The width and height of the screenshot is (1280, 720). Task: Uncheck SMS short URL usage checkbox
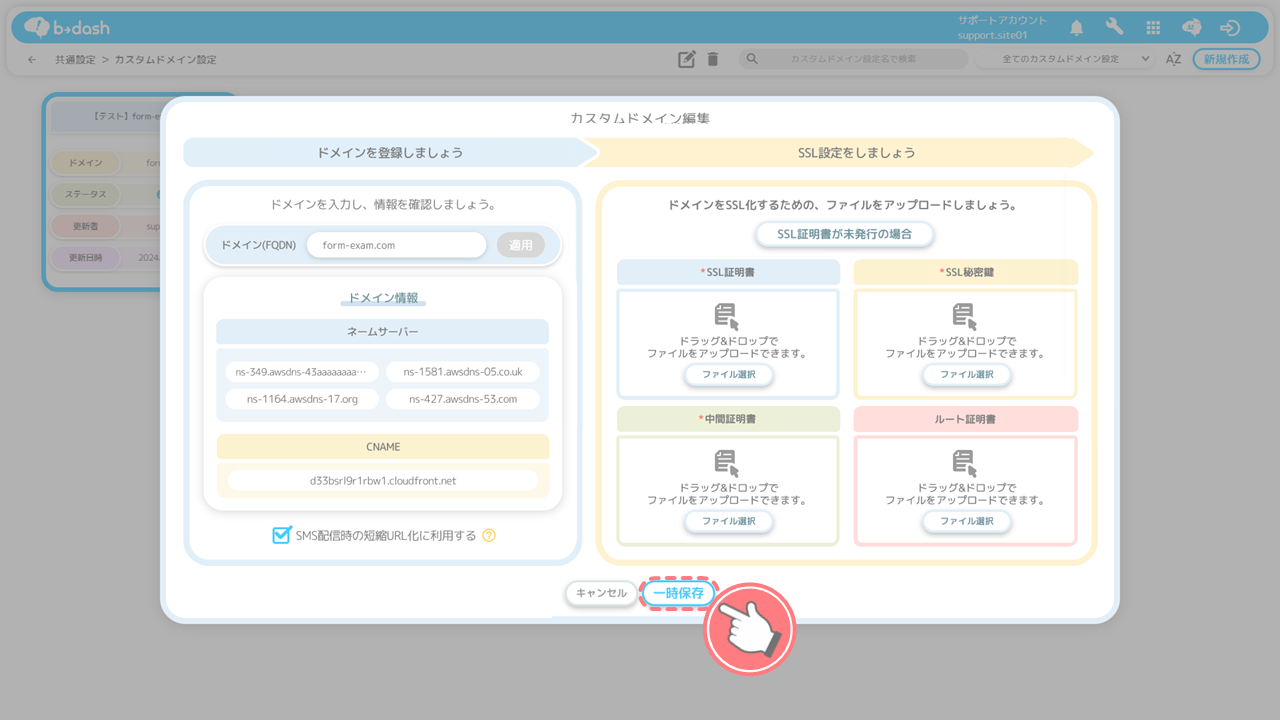click(281, 535)
